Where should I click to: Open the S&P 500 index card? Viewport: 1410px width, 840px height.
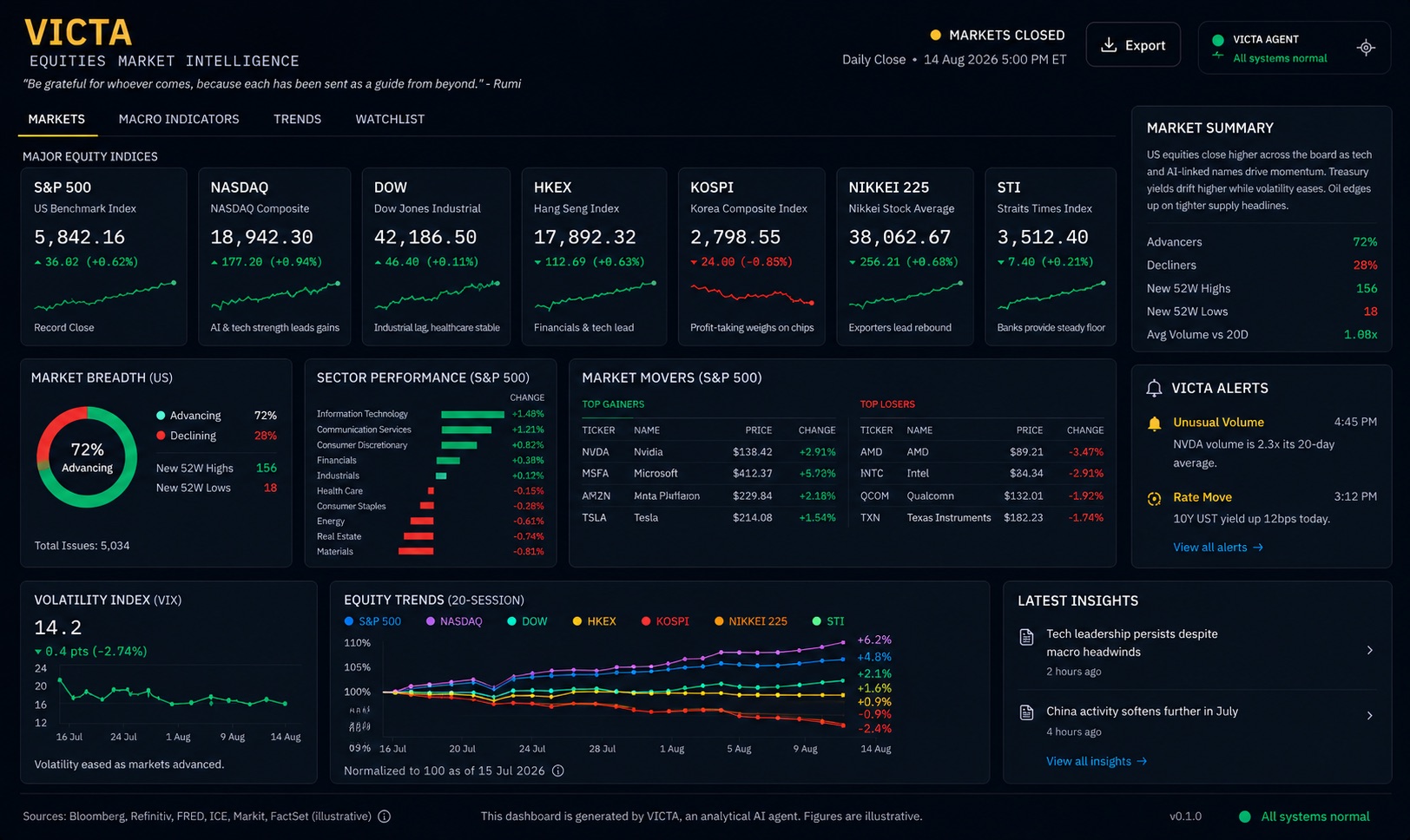(x=103, y=257)
